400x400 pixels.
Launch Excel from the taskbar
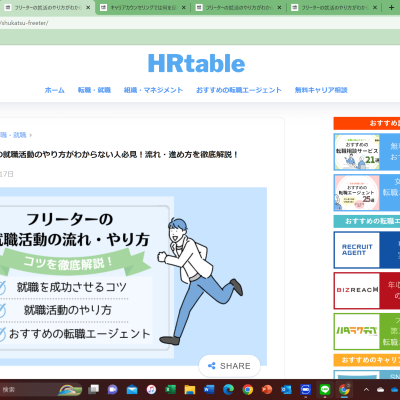(x=170, y=389)
